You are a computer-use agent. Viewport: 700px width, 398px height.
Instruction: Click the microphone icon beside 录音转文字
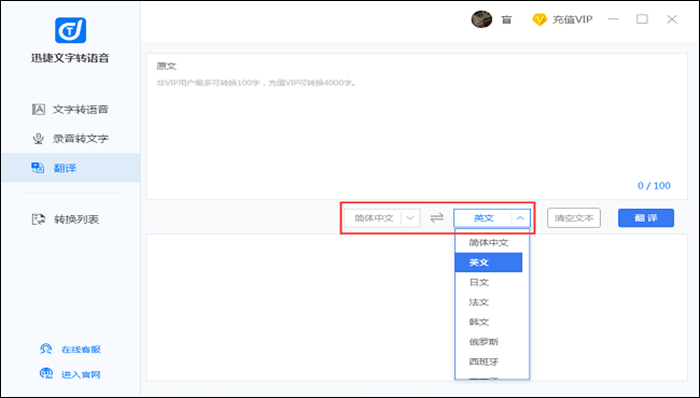pos(38,139)
